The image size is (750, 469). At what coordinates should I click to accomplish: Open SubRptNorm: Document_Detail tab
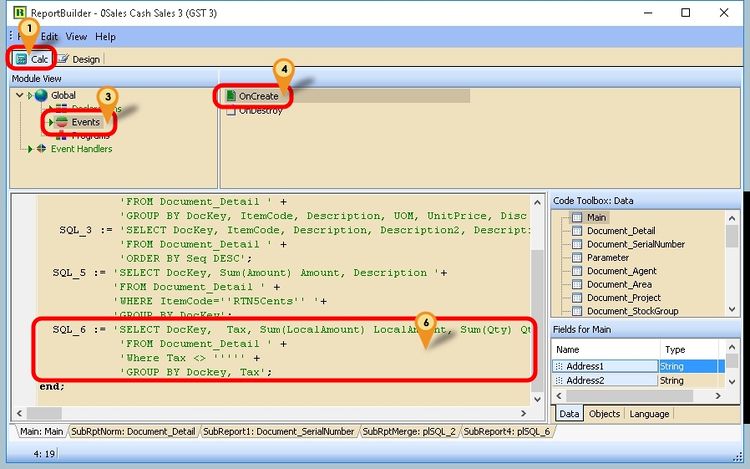[133, 432]
